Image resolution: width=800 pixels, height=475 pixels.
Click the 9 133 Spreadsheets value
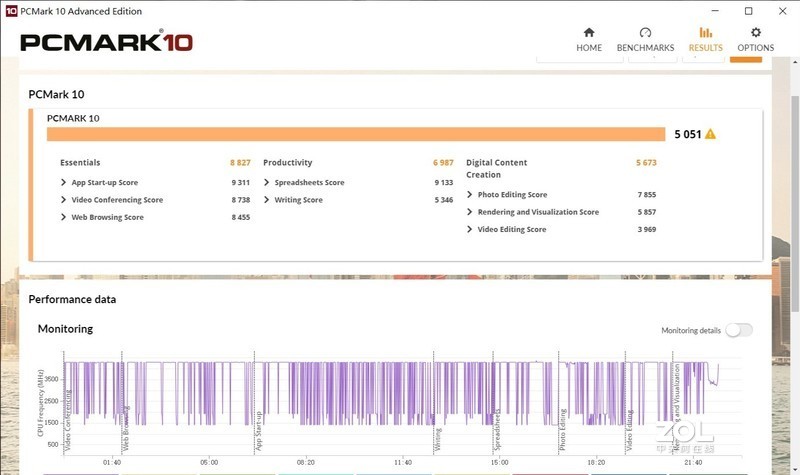pos(443,182)
